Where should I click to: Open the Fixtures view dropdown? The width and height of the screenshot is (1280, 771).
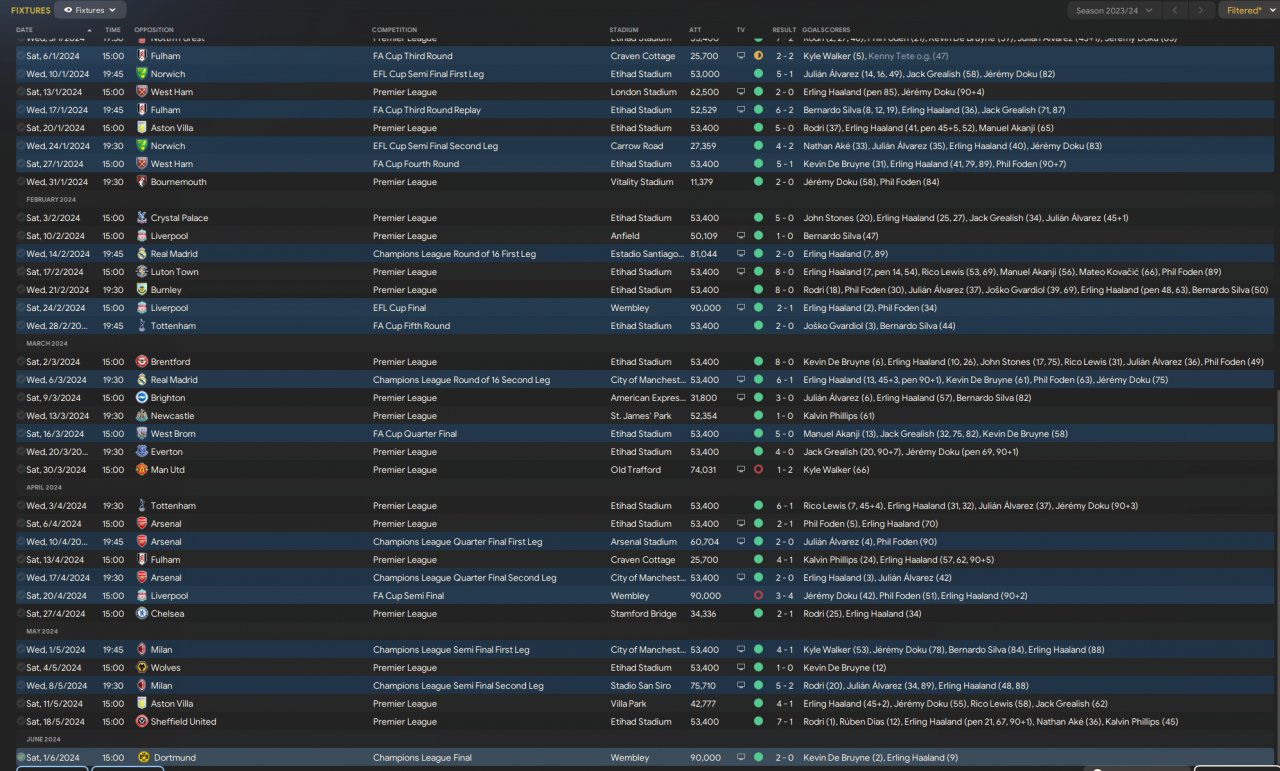(x=89, y=10)
